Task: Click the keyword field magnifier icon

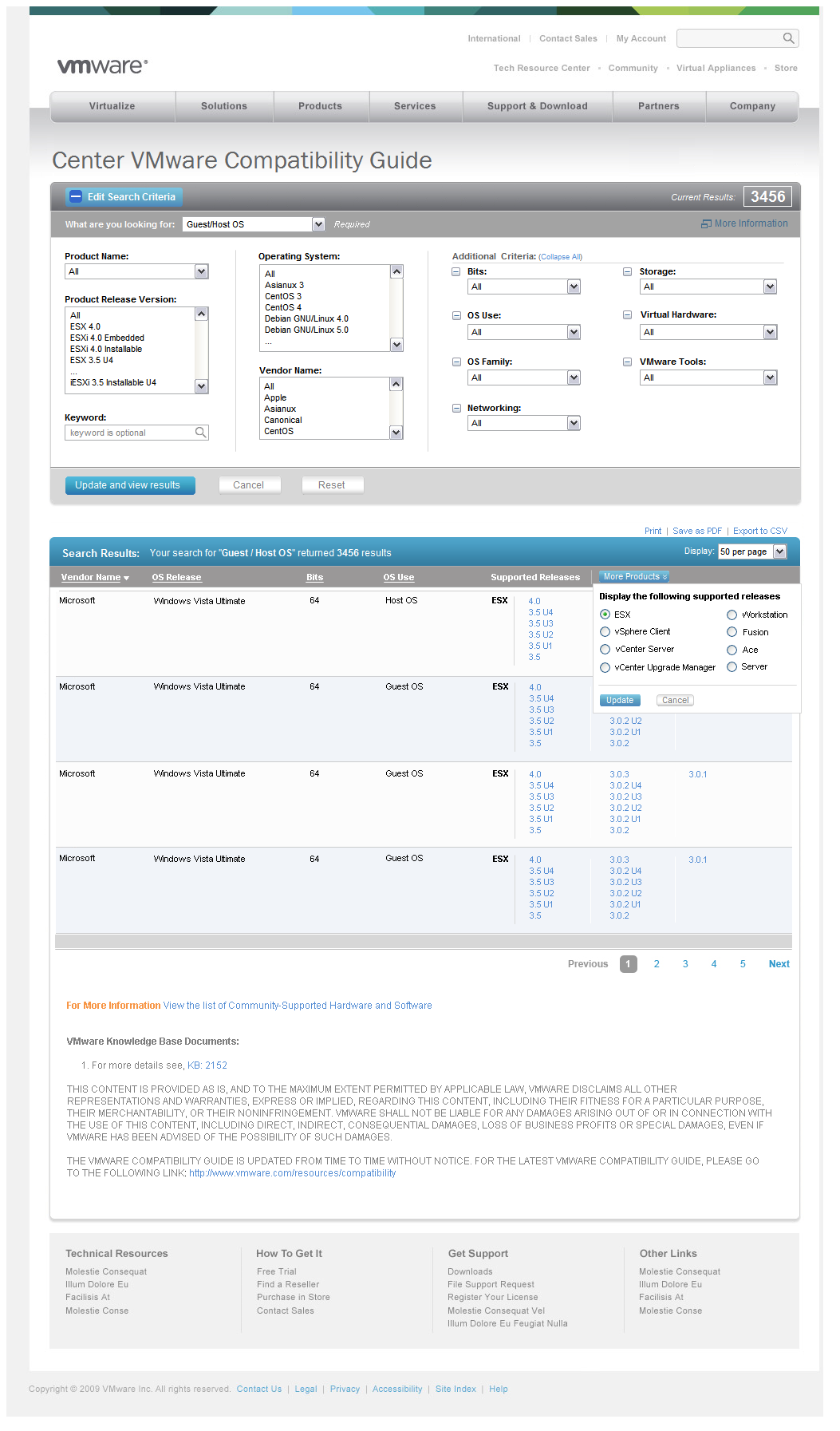Action: point(201,433)
